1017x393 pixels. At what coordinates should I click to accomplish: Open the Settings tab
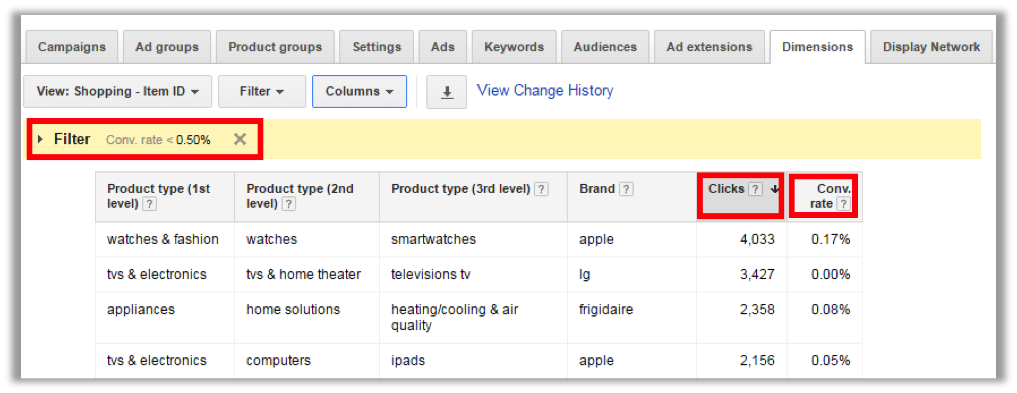tap(377, 47)
